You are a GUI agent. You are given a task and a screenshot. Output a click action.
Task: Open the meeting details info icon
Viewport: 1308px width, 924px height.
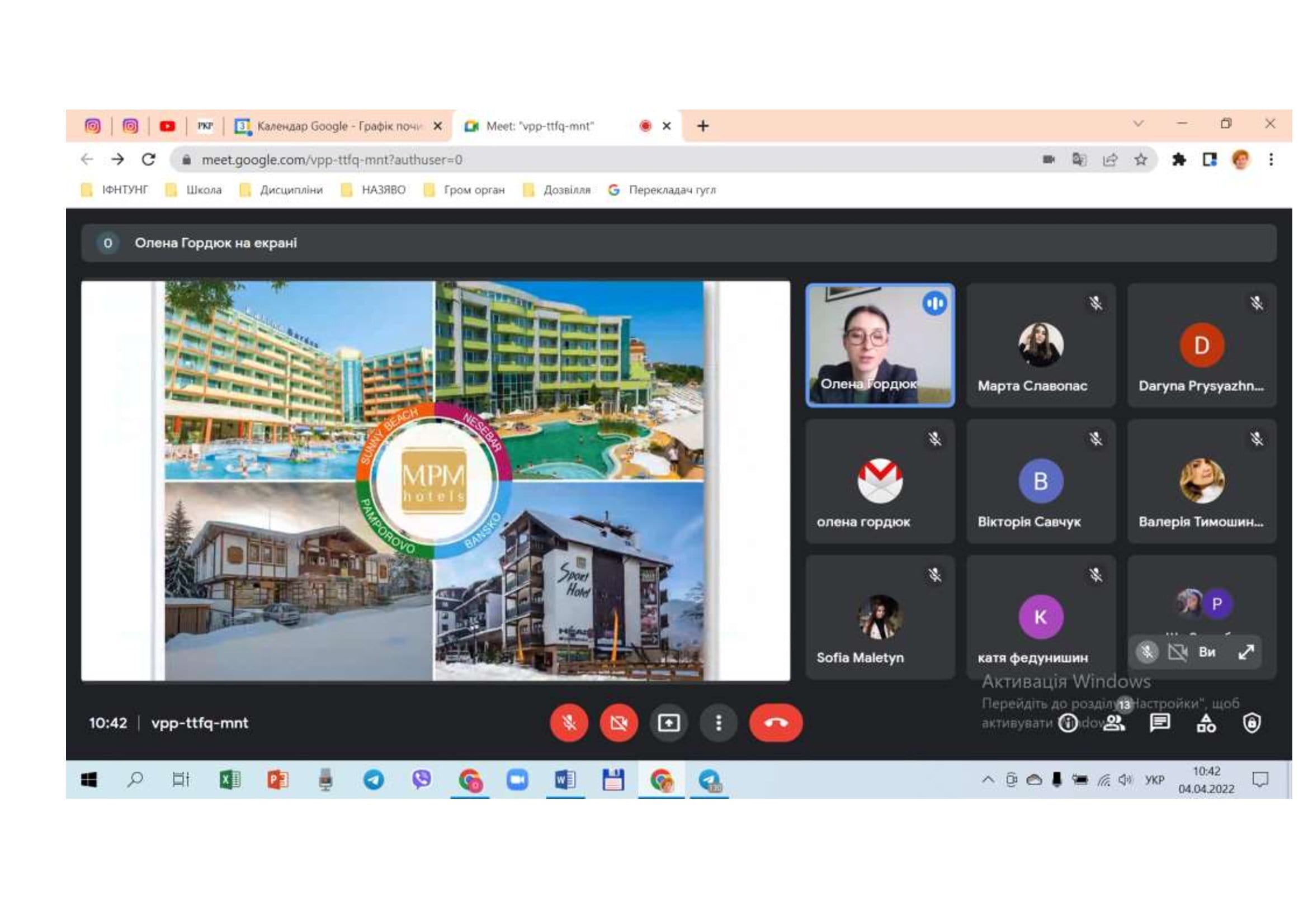point(1068,723)
